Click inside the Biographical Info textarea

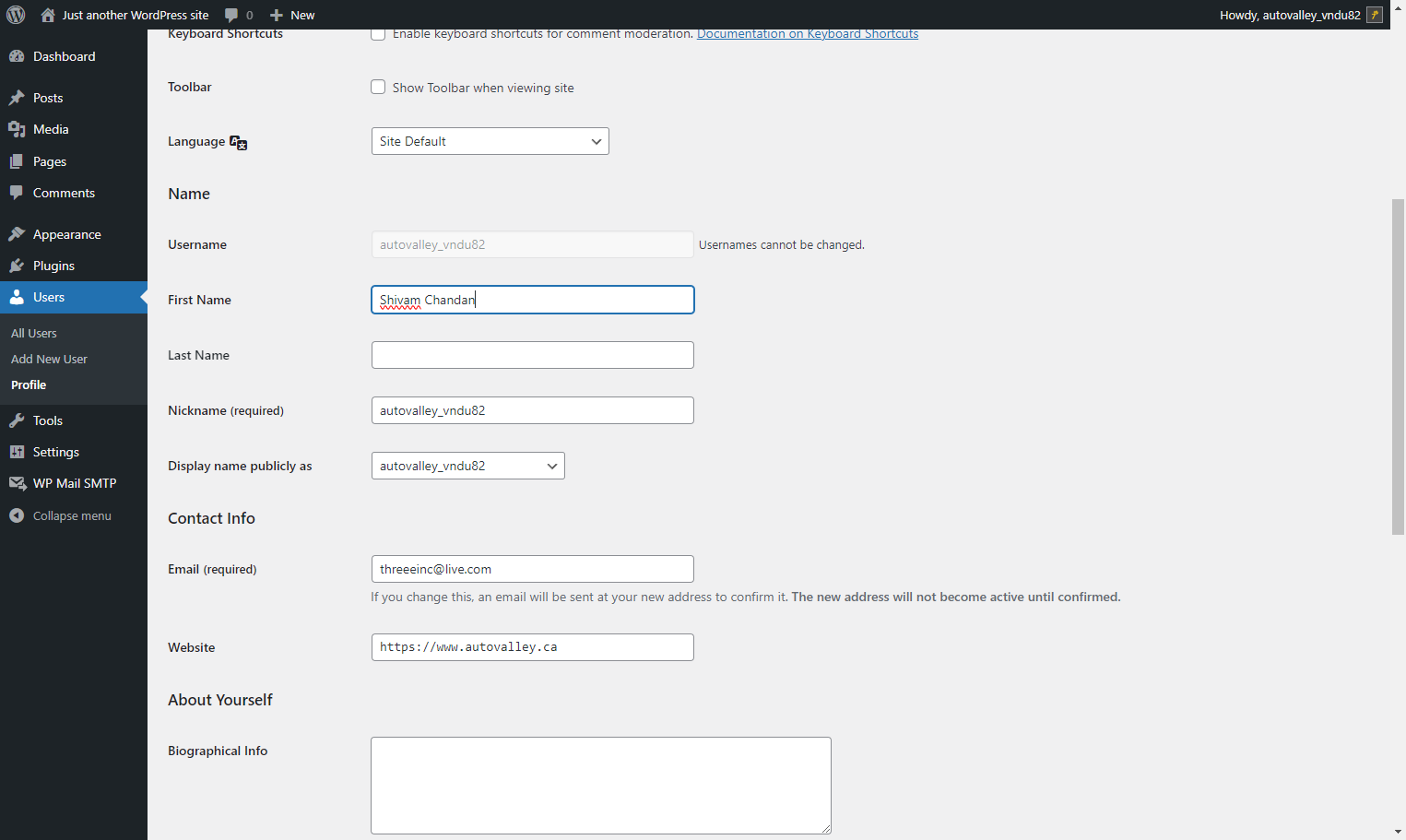(x=601, y=786)
